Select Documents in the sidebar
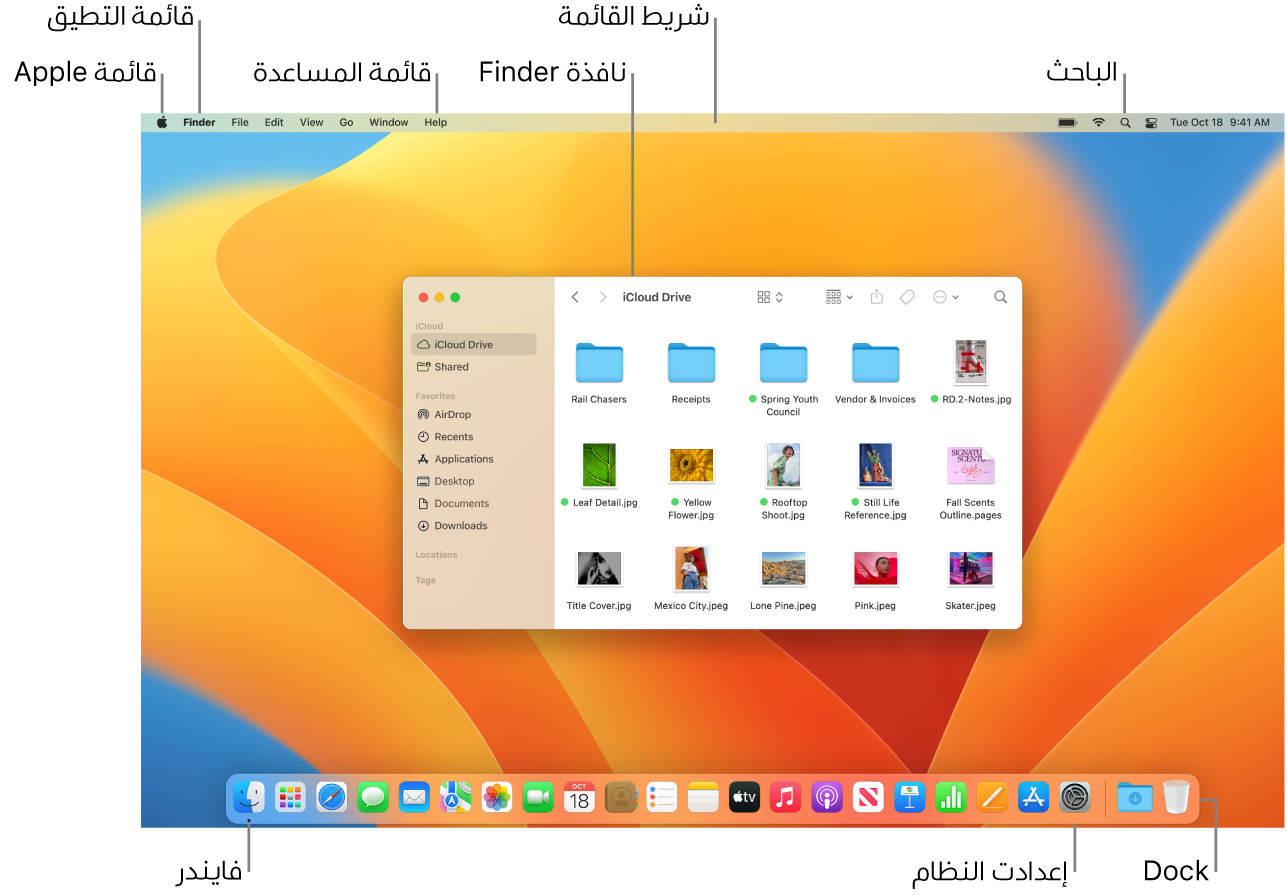This screenshot has width=1287, height=896. click(474, 503)
